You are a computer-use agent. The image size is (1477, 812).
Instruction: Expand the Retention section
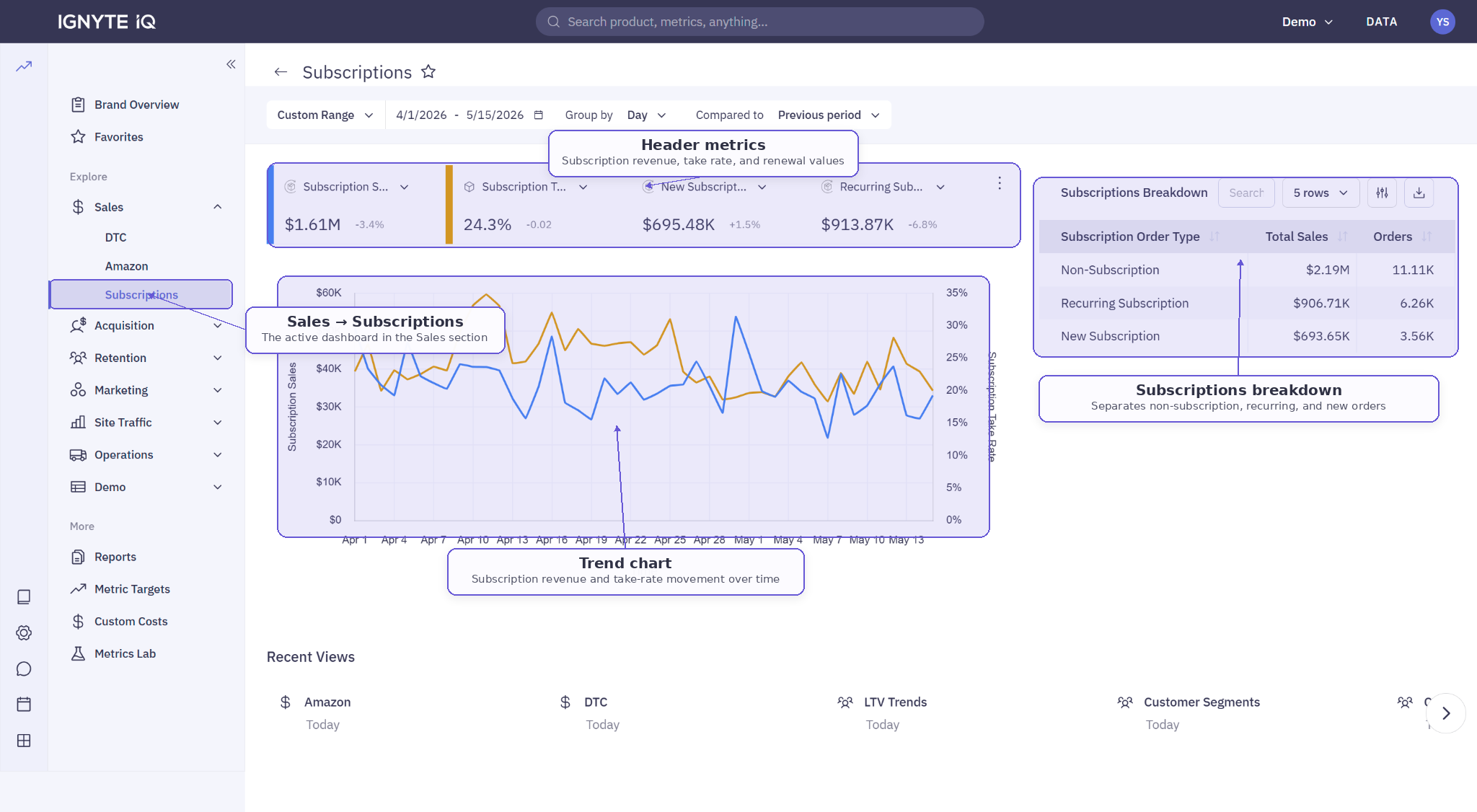218,358
